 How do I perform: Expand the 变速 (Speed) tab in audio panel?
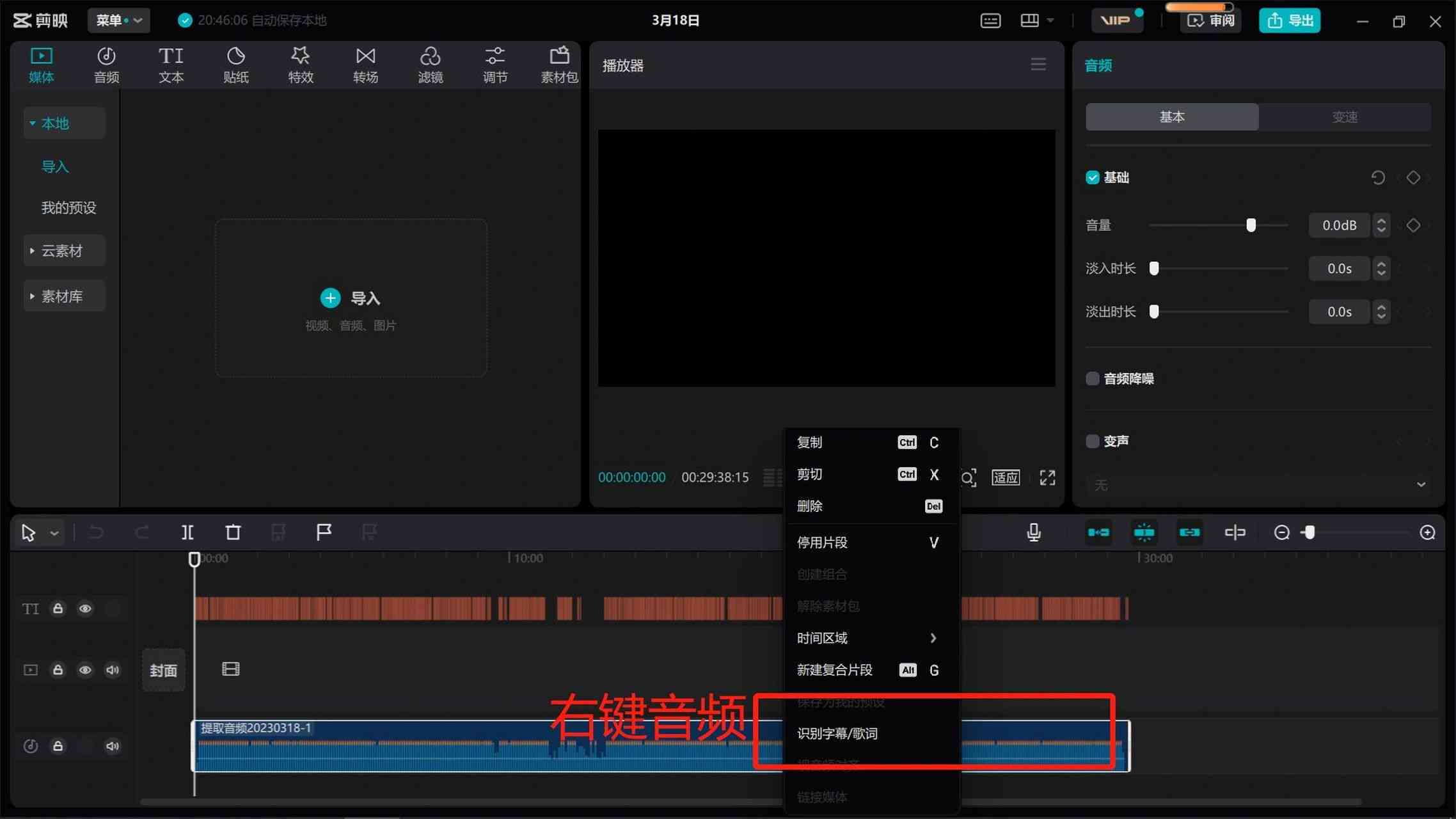click(x=1345, y=117)
